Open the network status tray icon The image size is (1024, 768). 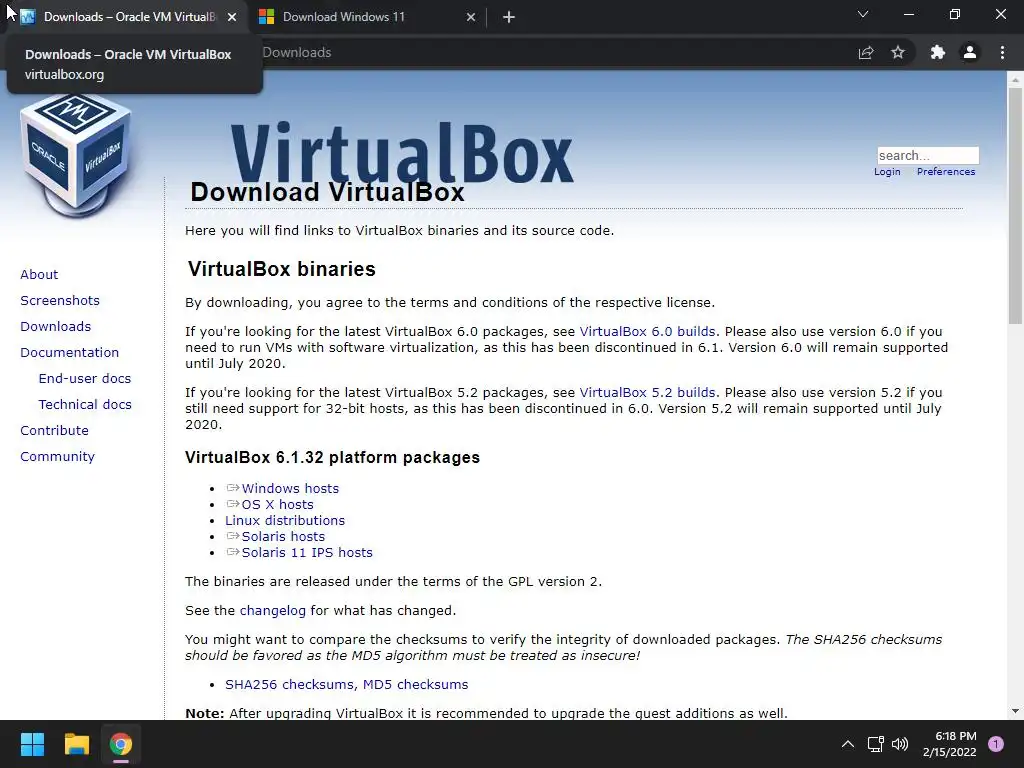point(875,744)
